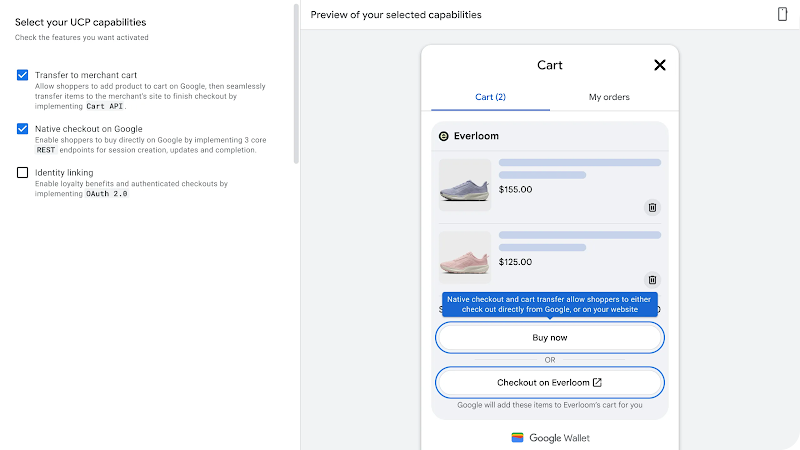Screen dimensions: 800x450
Task: Click the Everloom merchant logo icon
Action: tap(443, 136)
